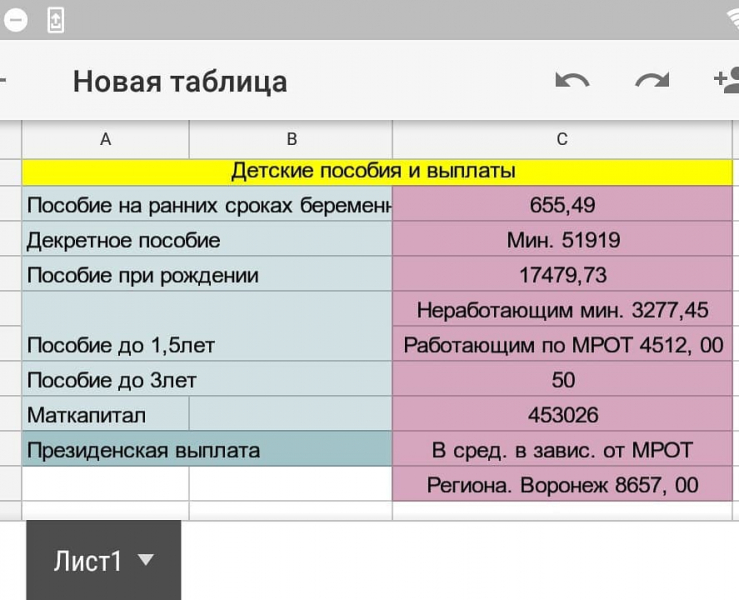Screen dimensions: 739x600
Task: Tap the Новая таблица document title
Action: point(180,81)
